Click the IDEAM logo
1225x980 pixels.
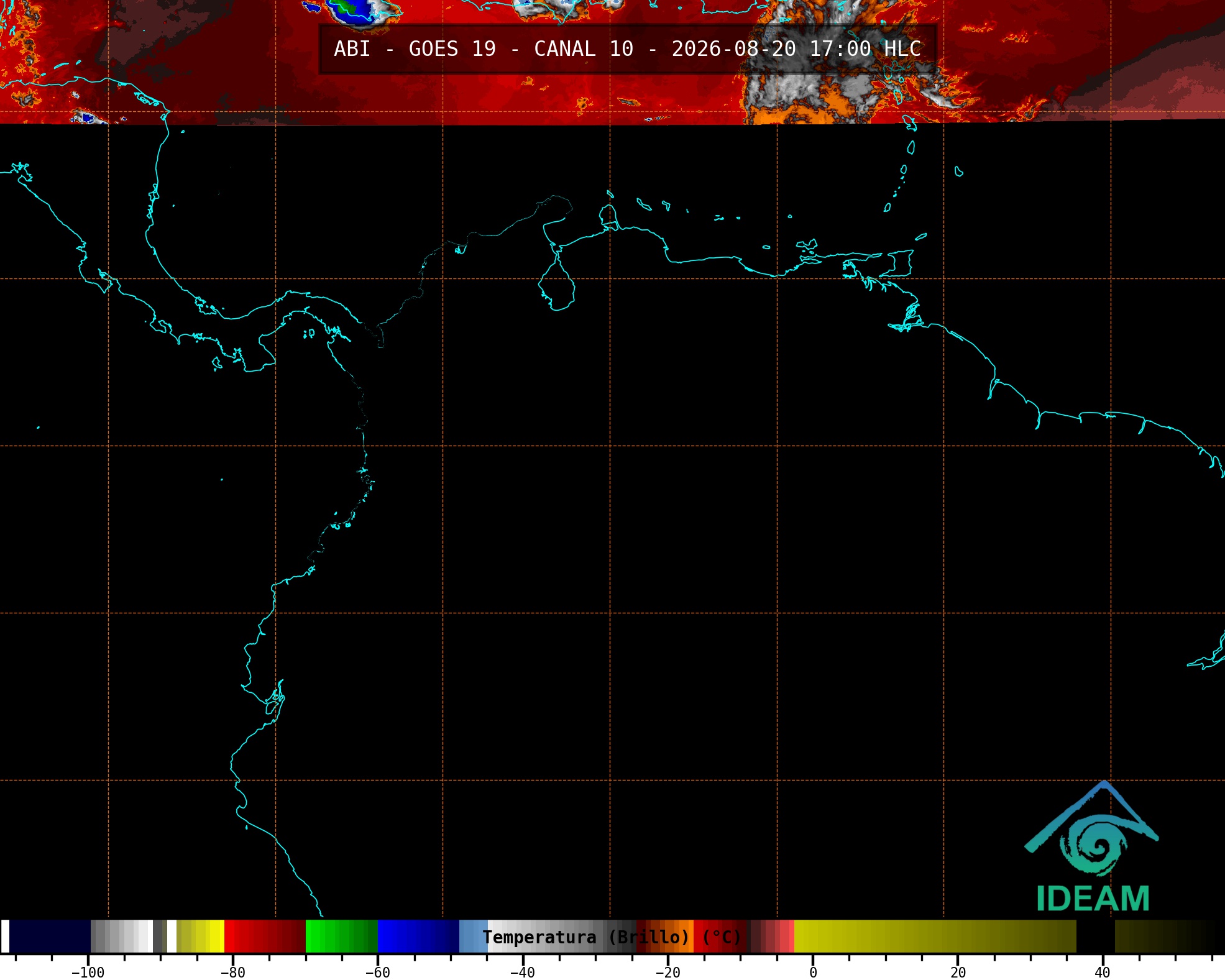coord(1092,846)
